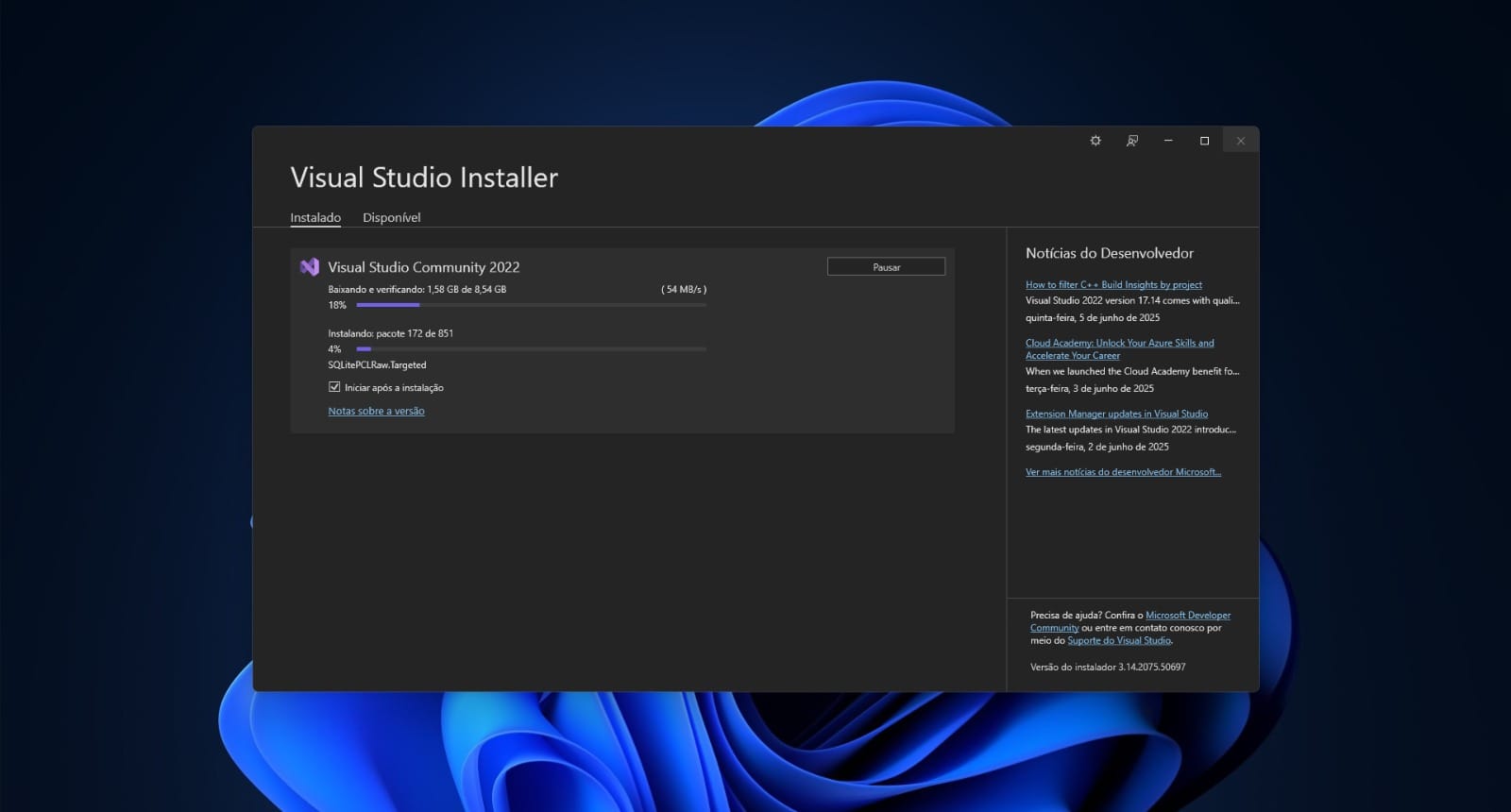
Task: Click date terça-feira, 3 de junho de 2025
Action: coord(1090,388)
